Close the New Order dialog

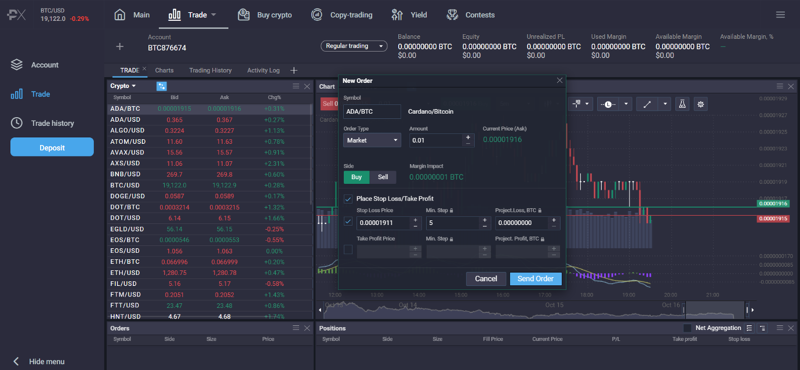[x=560, y=81]
